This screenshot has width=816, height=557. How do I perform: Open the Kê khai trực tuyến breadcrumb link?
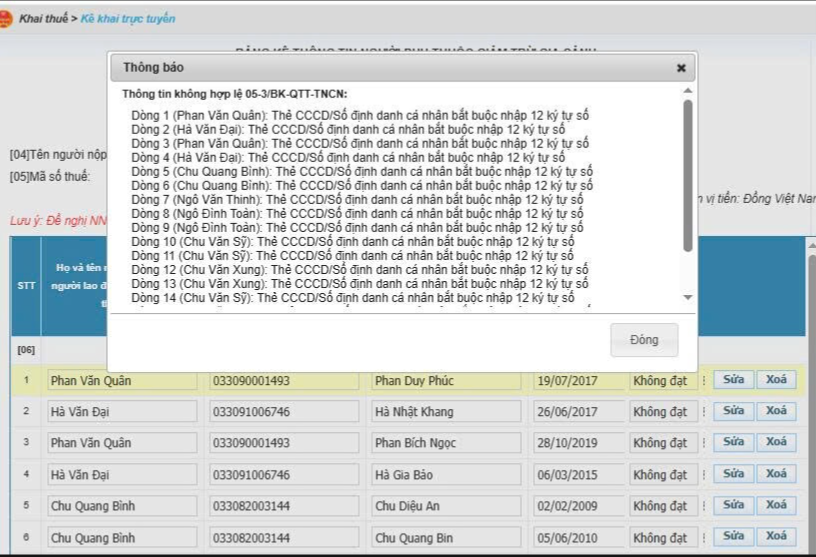pyautogui.click(x=128, y=19)
